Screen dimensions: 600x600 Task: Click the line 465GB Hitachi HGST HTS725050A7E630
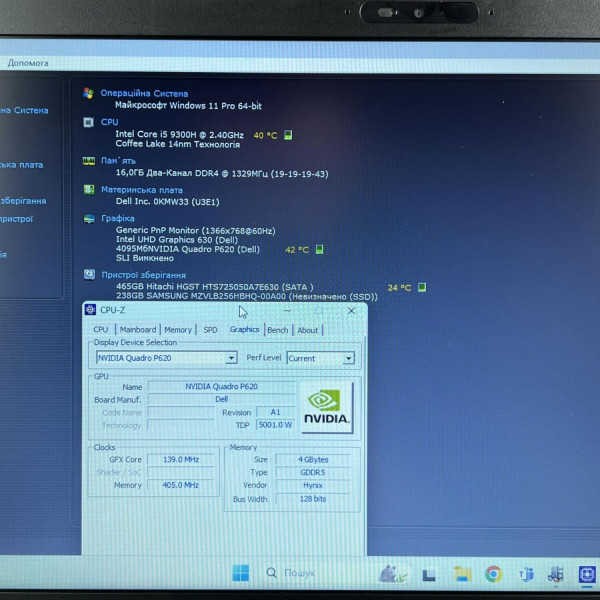(x=215, y=287)
